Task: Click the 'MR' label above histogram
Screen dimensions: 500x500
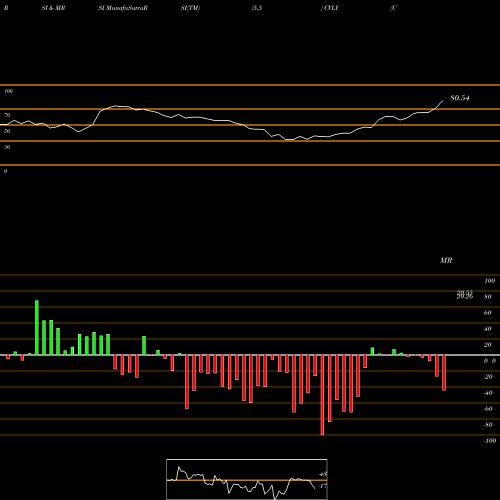Action: click(x=446, y=260)
